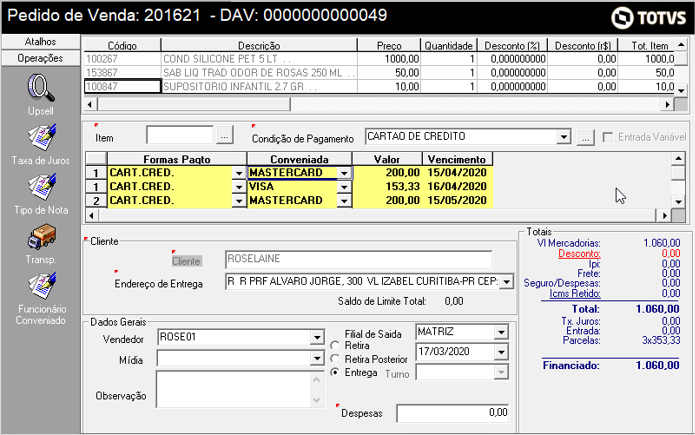Open the Tipo de Nota shortcut
Viewport: 695px width, 435px height.
pyautogui.click(x=42, y=187)
